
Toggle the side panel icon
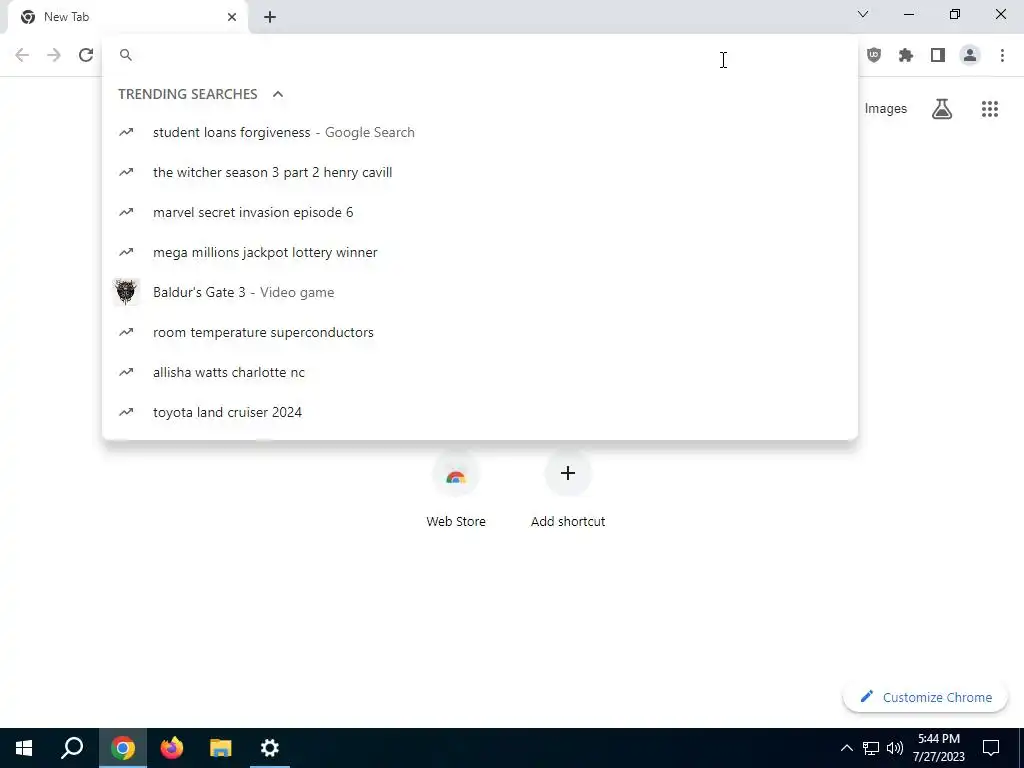938,55
